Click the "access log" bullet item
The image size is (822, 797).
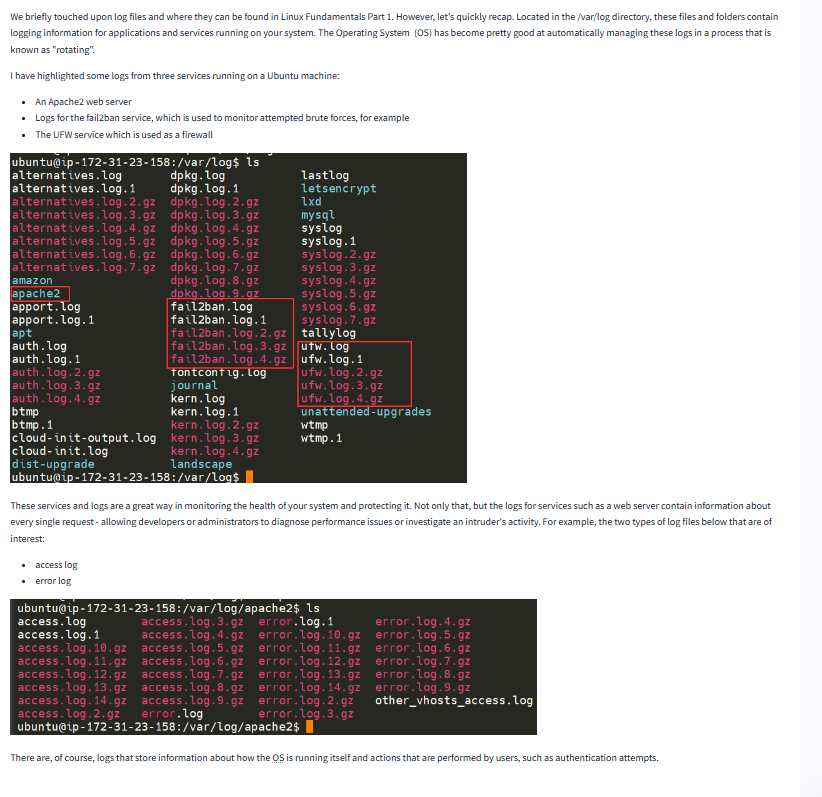(x=56, y=565)
